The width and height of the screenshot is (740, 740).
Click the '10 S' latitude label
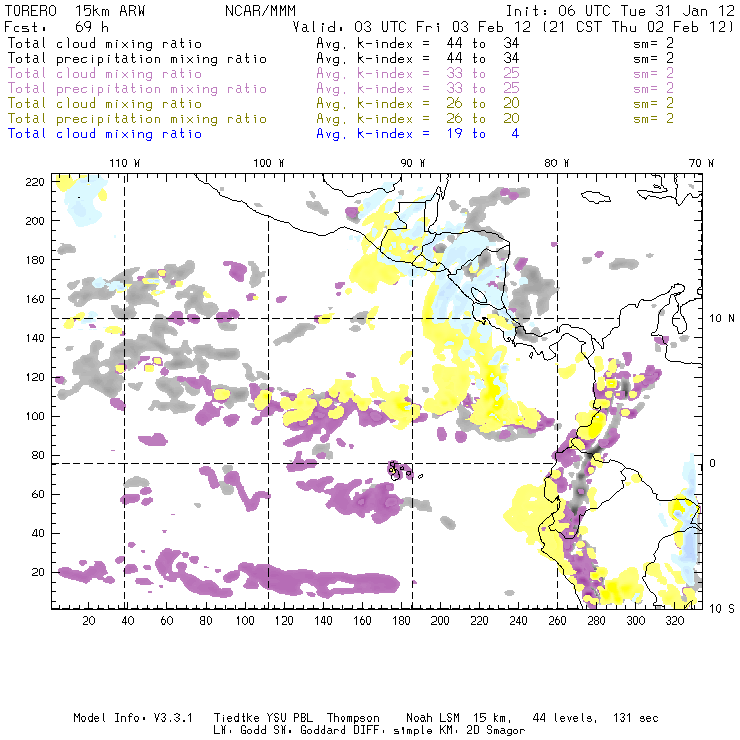(722, 609)
